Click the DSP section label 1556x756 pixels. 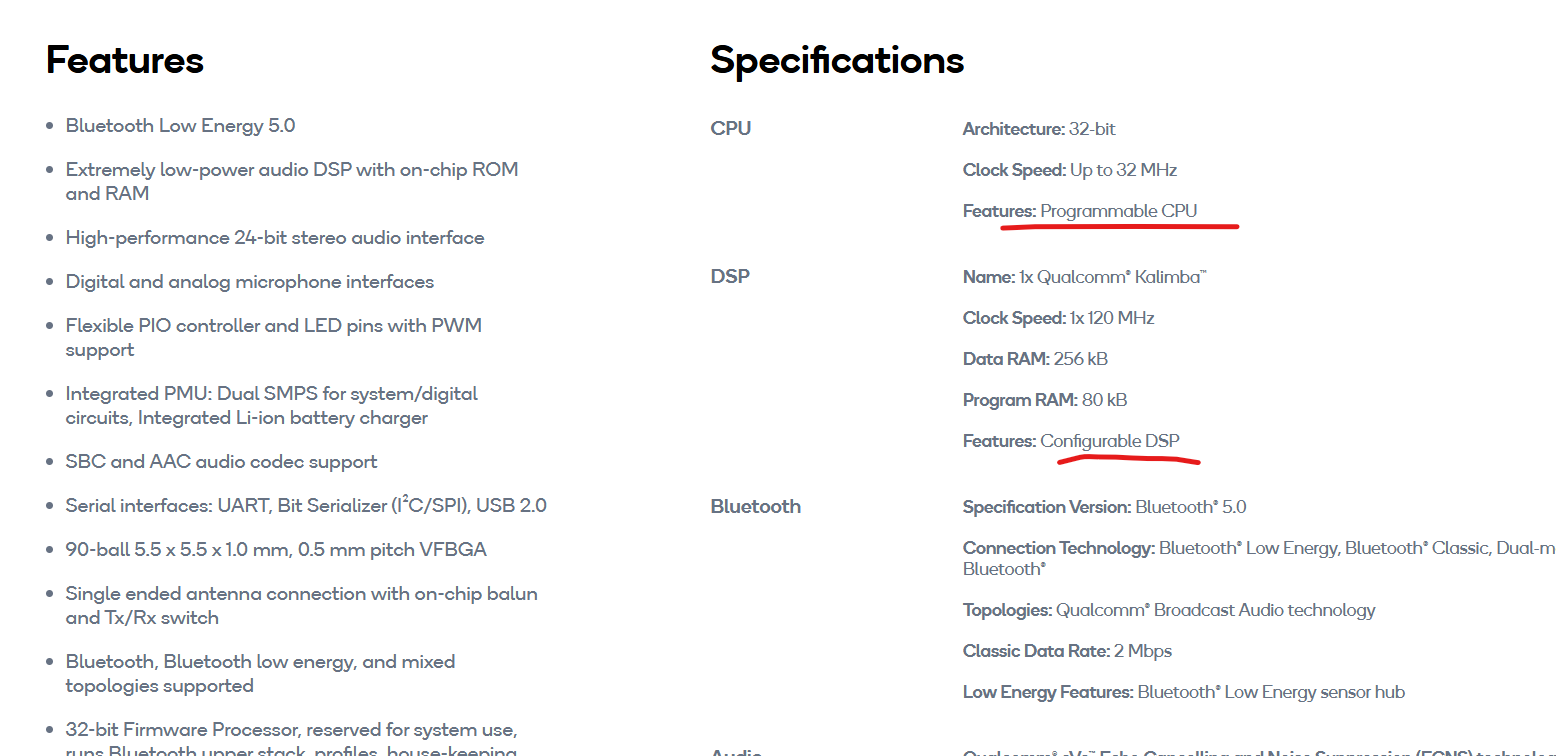[730, 277]
